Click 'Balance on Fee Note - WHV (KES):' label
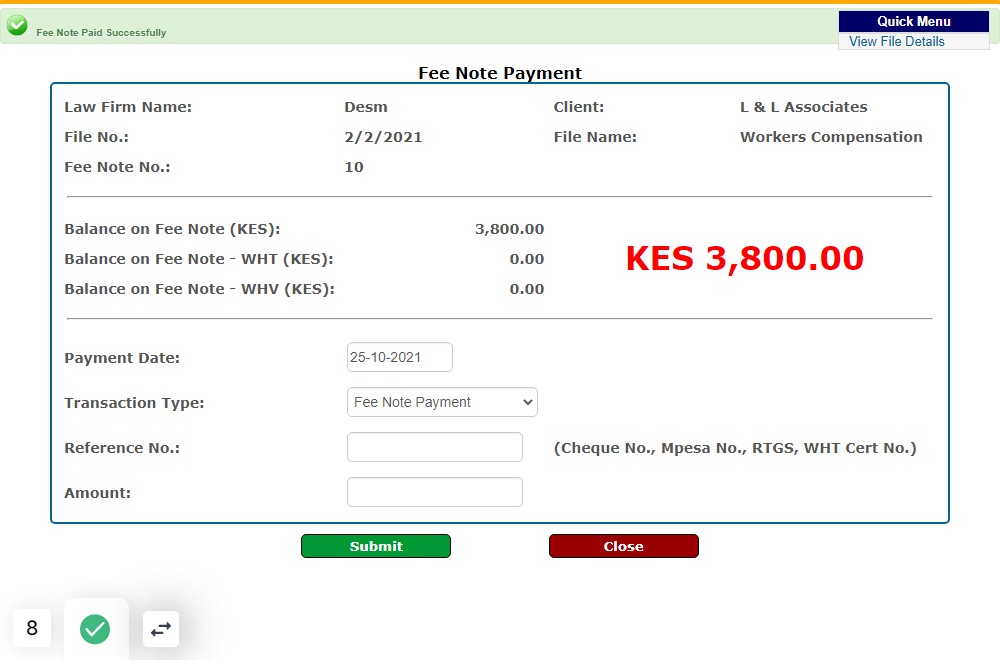The image size is (1000, 660). tap(200, 290)
